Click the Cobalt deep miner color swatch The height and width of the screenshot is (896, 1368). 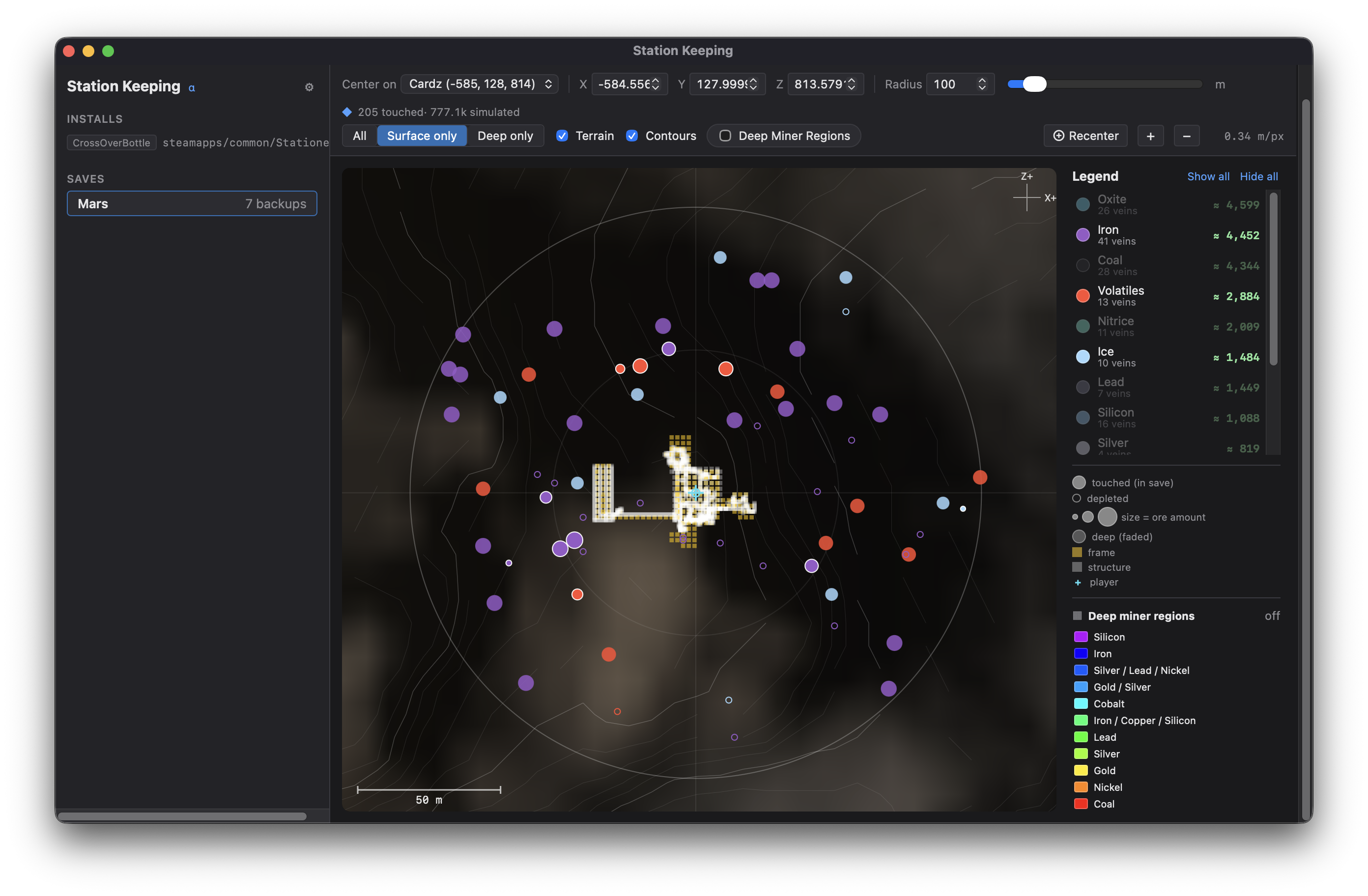pos(1081,703)
